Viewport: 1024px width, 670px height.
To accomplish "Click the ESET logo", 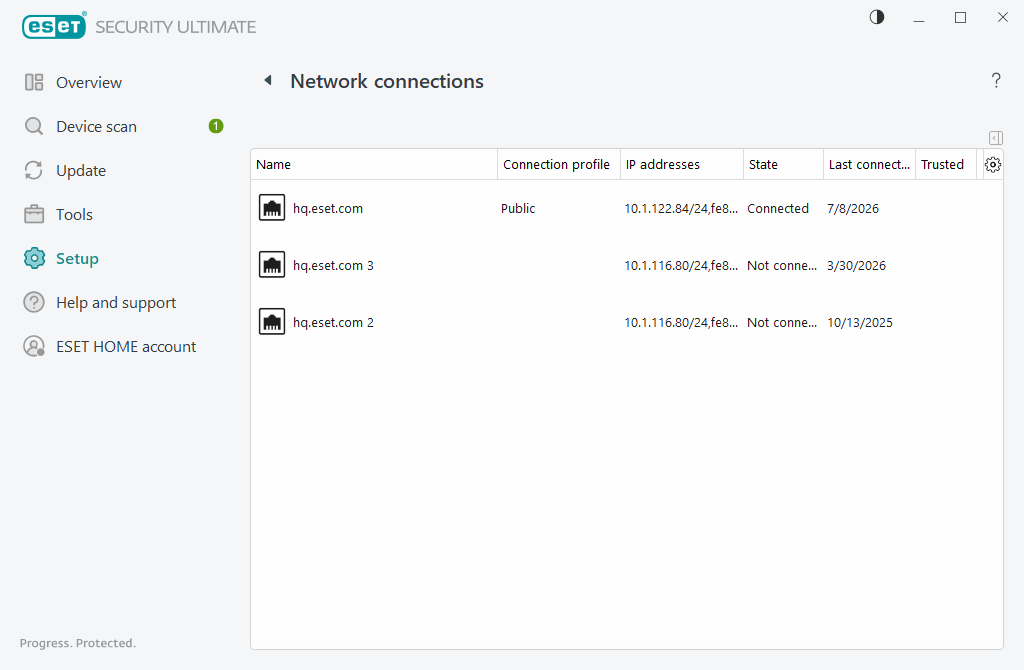I will point(54,26).
